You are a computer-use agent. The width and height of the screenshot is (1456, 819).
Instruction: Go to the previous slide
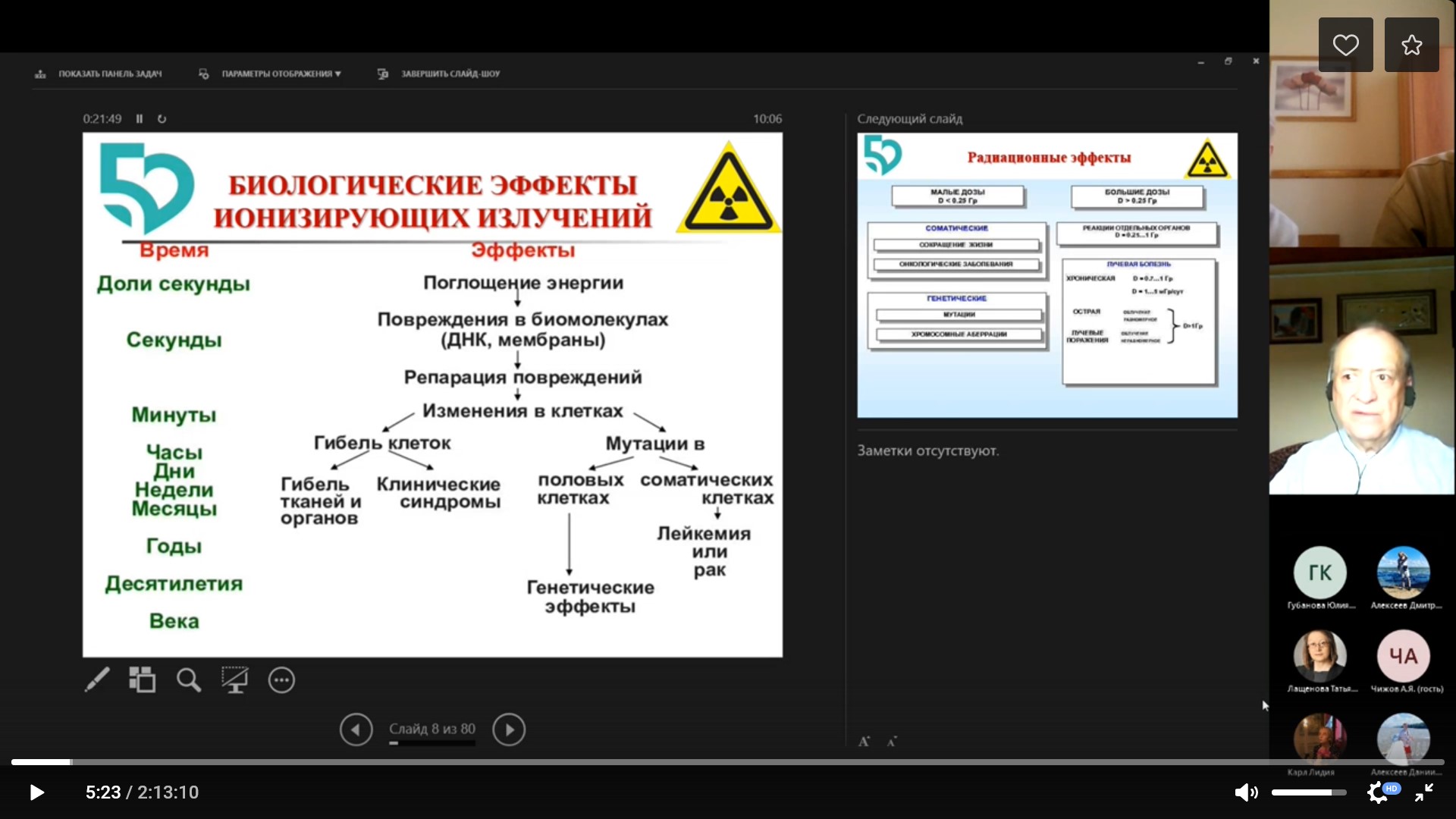click(x=356, y=730)
